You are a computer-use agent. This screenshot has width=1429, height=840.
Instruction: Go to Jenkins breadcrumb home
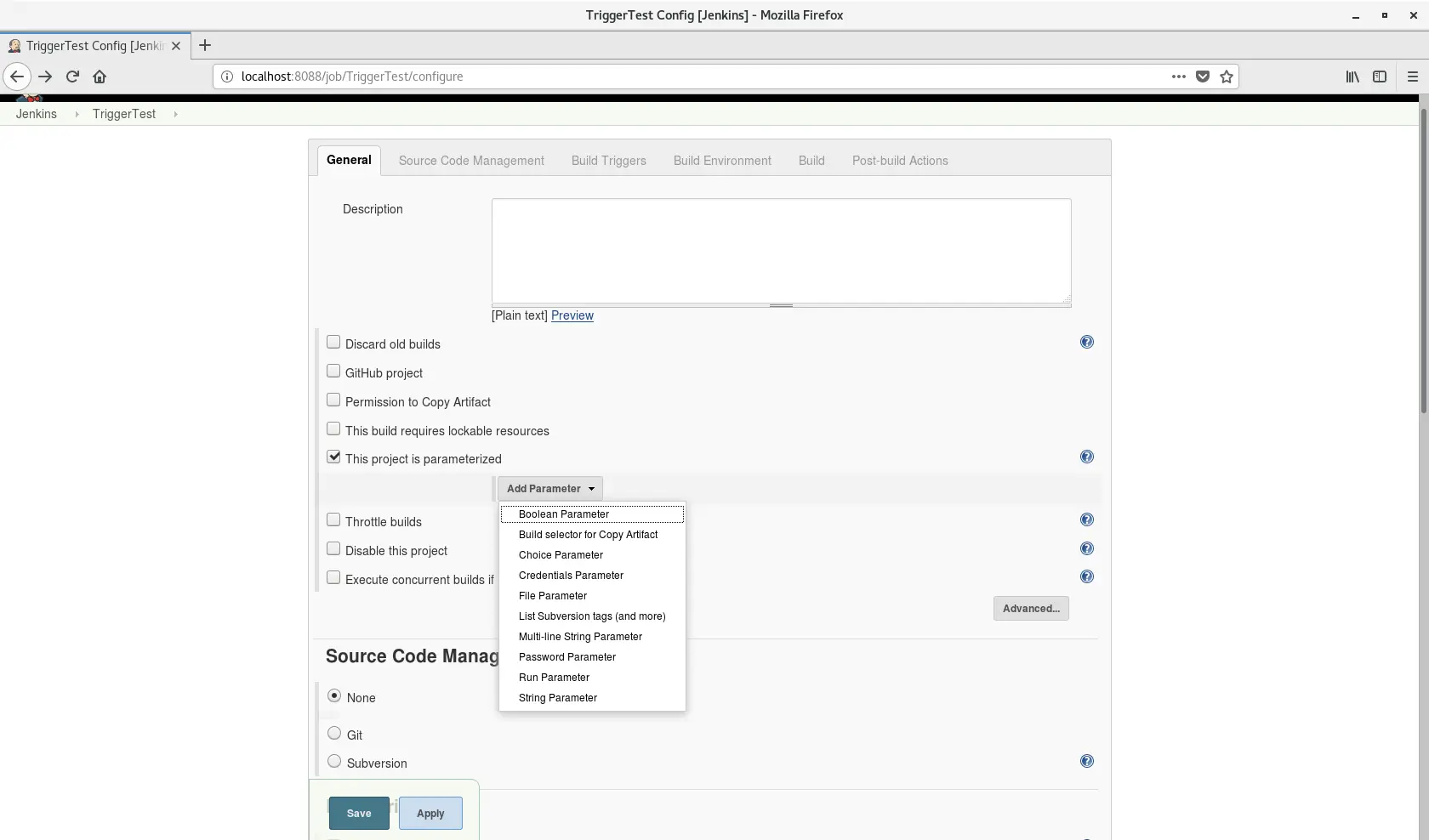coord(37,114)
